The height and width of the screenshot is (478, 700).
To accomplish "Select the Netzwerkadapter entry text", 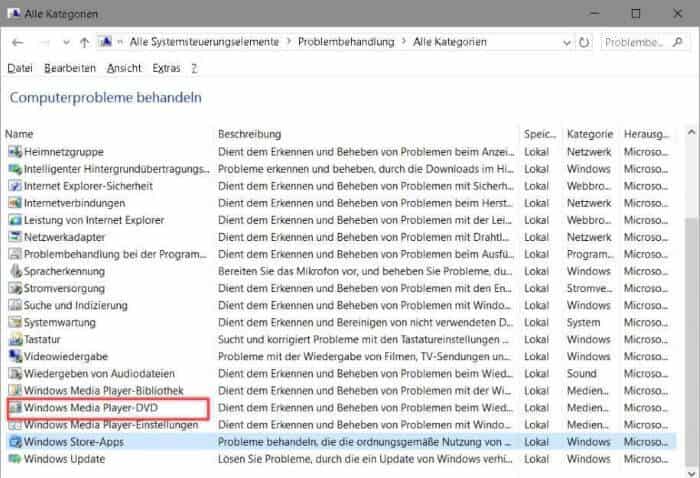I will [64, 237].
